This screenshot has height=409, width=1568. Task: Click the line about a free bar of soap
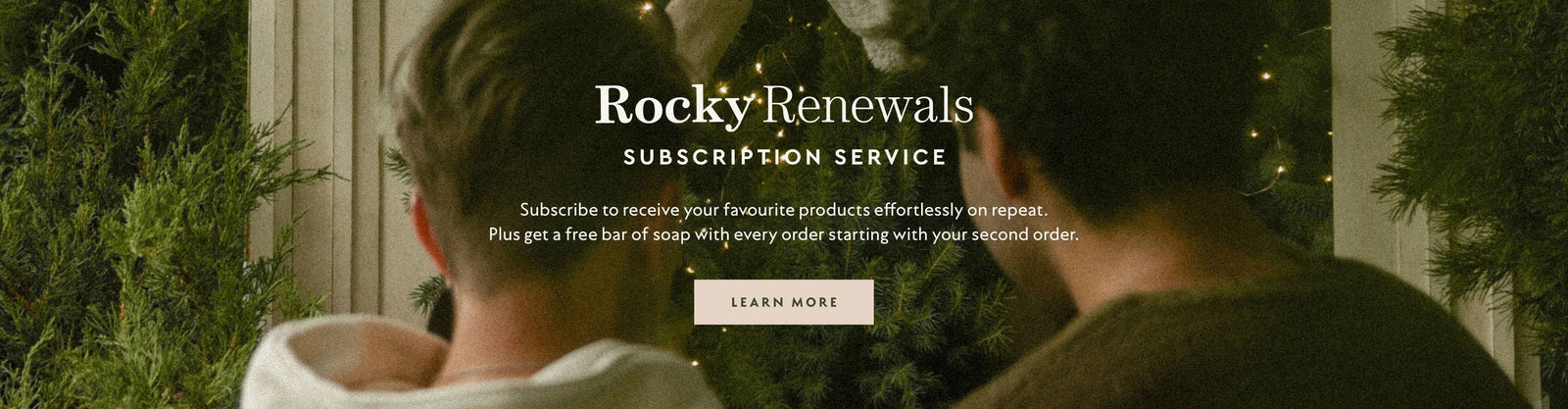[784, 235]
